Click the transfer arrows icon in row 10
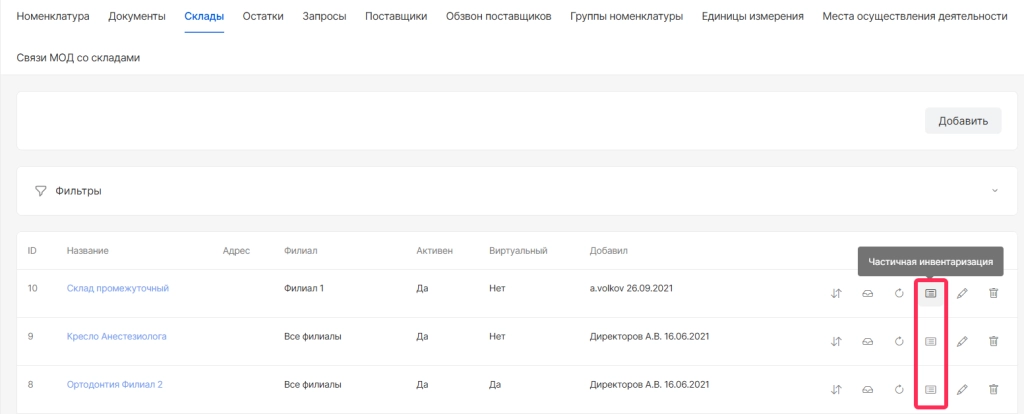The height and width of the screenshot is (414, 1024). click(x=836, y=293)
